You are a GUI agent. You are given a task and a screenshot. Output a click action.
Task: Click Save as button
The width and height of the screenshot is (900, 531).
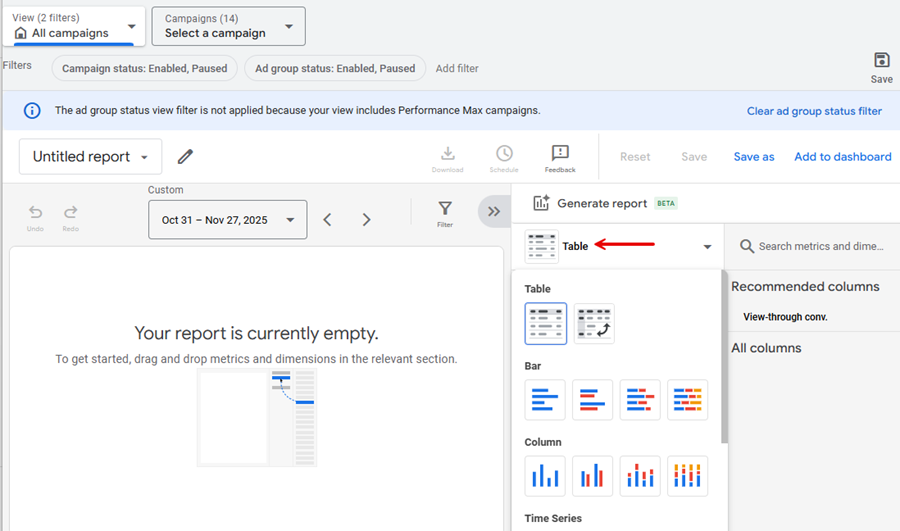(x=753, y=157)
